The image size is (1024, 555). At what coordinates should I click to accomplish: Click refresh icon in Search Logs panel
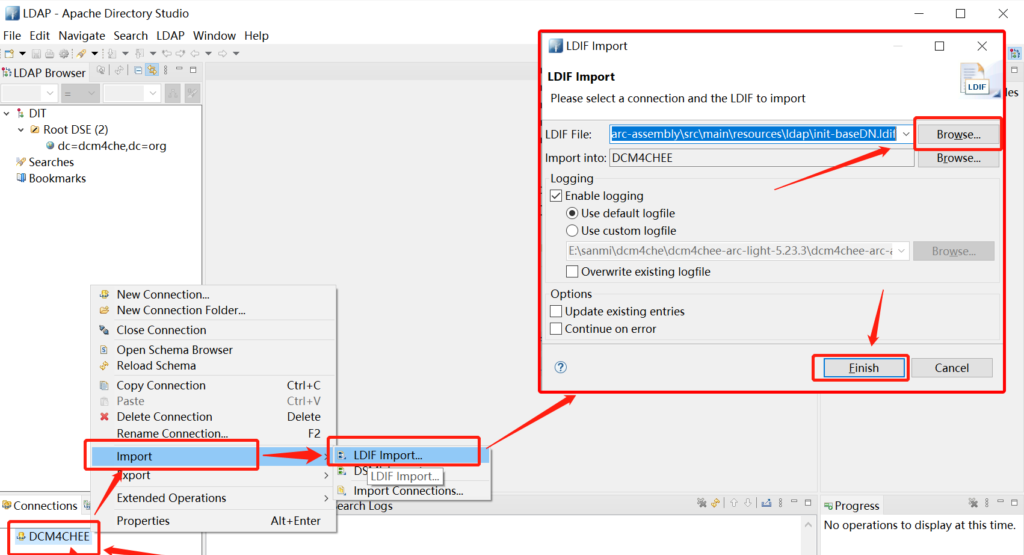[715, 503]
